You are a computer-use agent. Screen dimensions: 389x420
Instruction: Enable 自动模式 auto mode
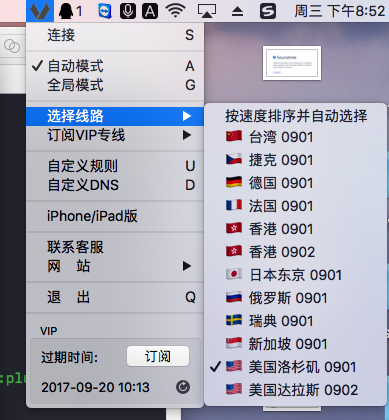click(x=115, y=66)
